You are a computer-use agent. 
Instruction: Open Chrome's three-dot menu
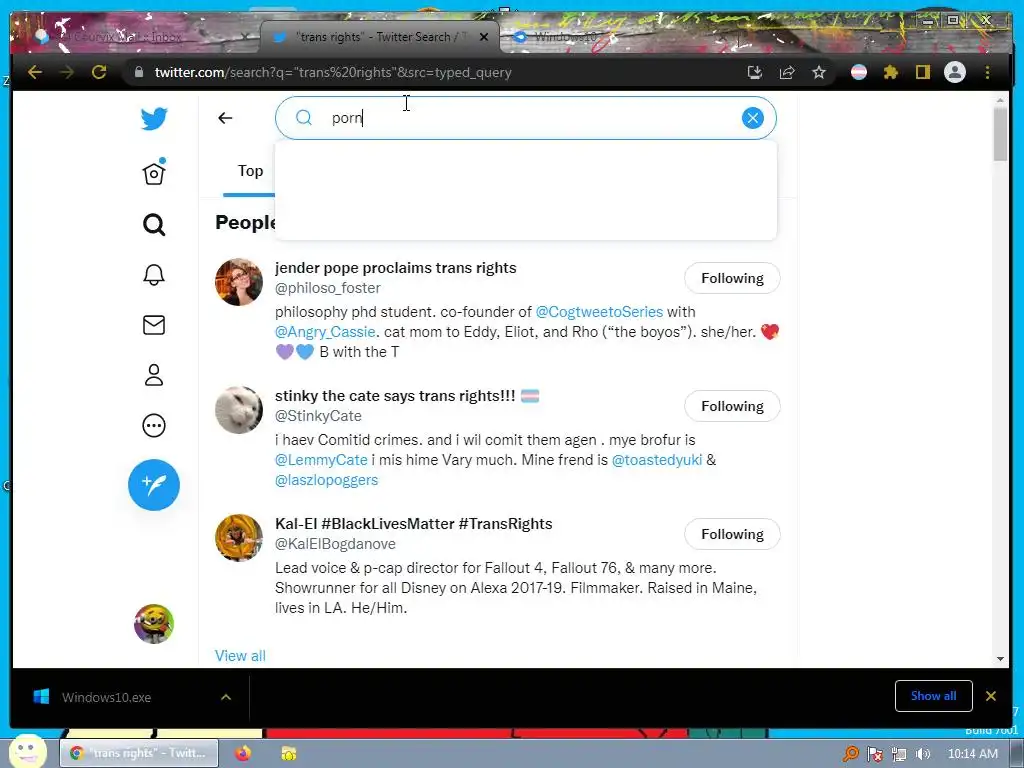(987, 72)
